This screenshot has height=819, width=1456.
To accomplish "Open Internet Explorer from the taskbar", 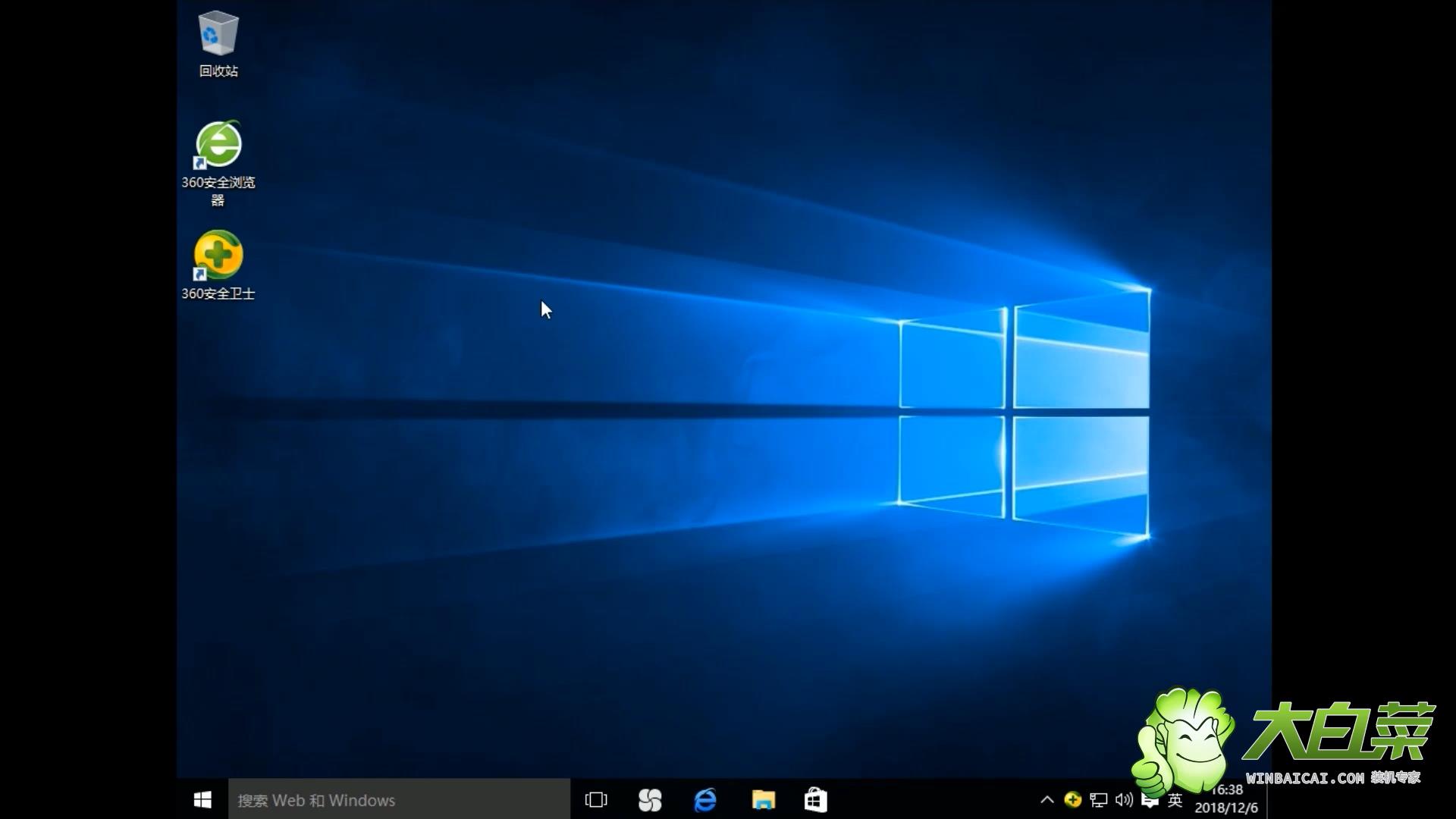I will (x=705, y=799).
